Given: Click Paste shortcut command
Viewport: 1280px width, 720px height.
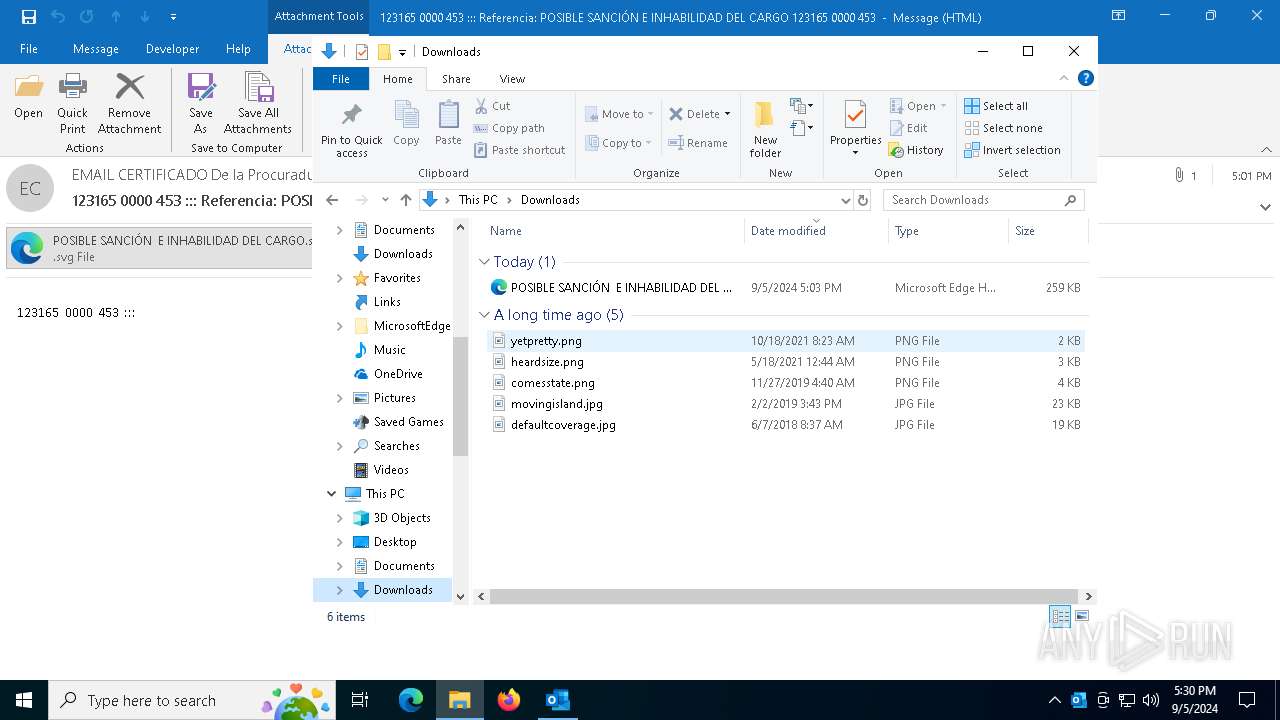Looking at the screenshot, I should 519,150.
